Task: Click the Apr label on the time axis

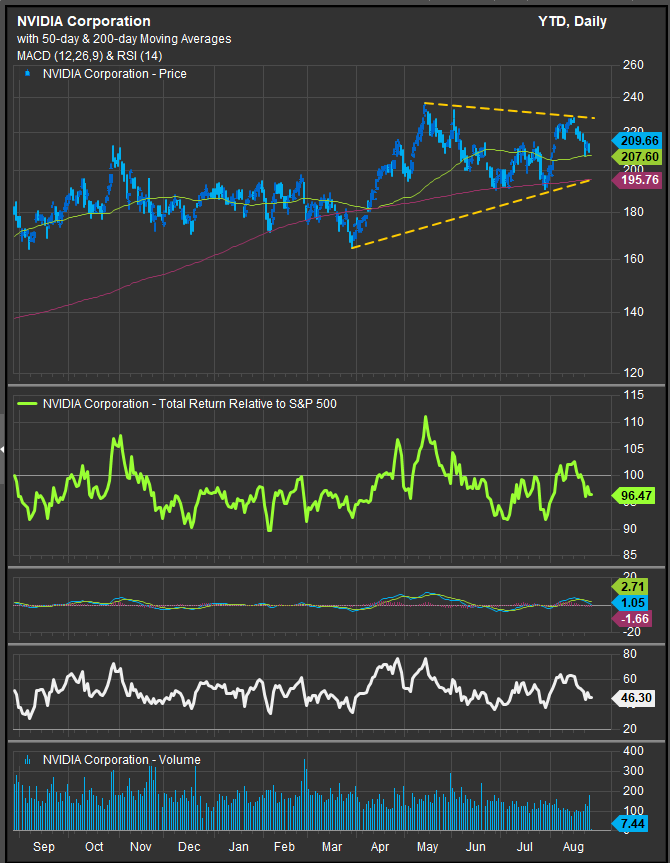Action: click(380, 847)
